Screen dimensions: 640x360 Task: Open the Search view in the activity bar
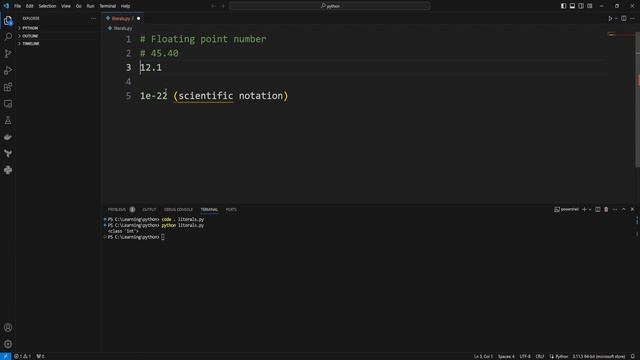[8, 37]
